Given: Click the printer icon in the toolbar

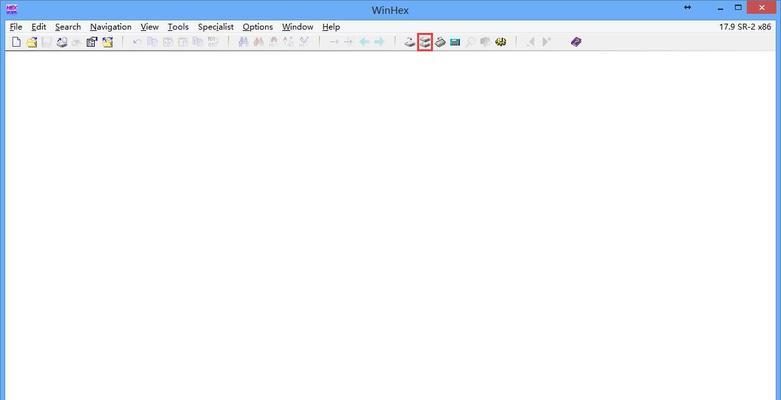Looking at the screenshot, I should point(62,42).
